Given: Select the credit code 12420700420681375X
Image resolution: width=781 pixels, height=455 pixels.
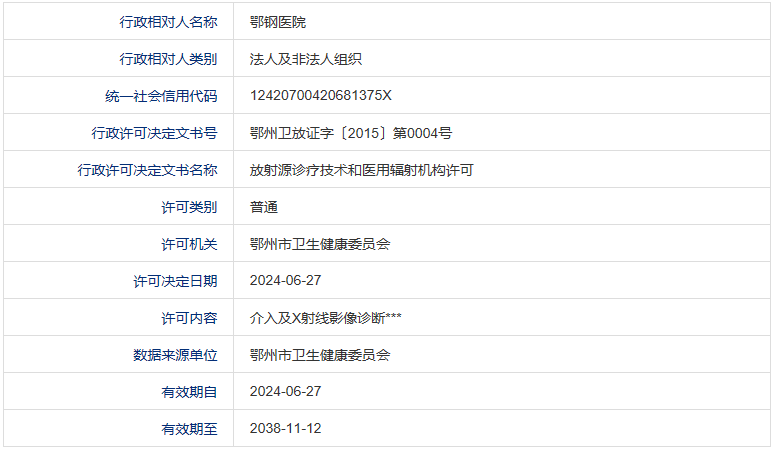Looking at the screenshot, I should [x=321, y=95].
